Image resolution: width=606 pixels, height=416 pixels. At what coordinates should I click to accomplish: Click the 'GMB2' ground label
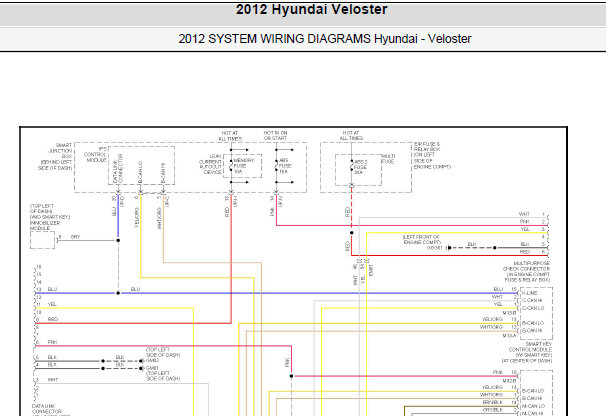click(153, 360)
